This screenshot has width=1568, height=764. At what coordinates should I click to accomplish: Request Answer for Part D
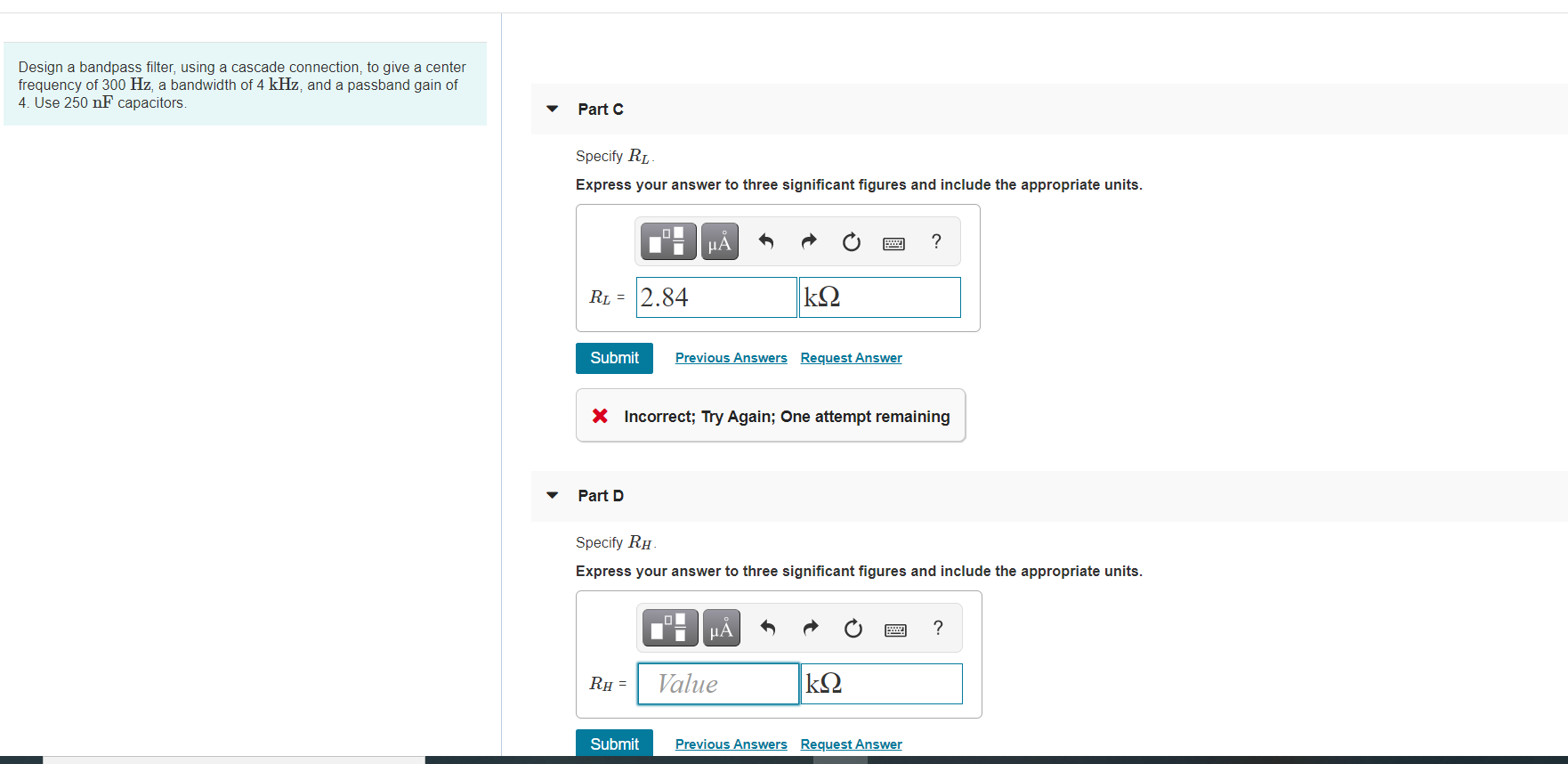tap(852, 744)
